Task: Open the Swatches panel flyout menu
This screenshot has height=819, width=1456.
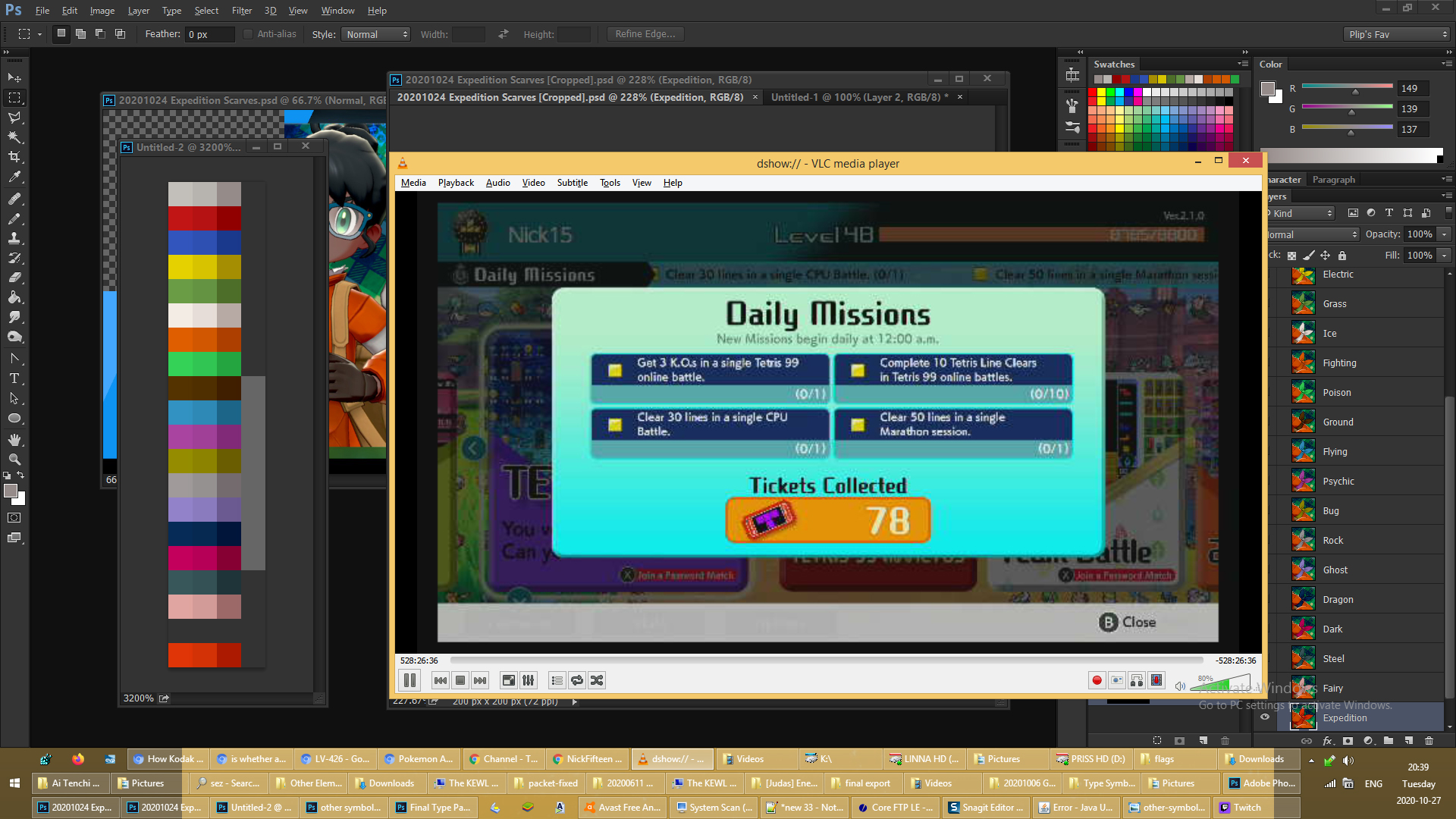Action: [x=1243, y=64]
